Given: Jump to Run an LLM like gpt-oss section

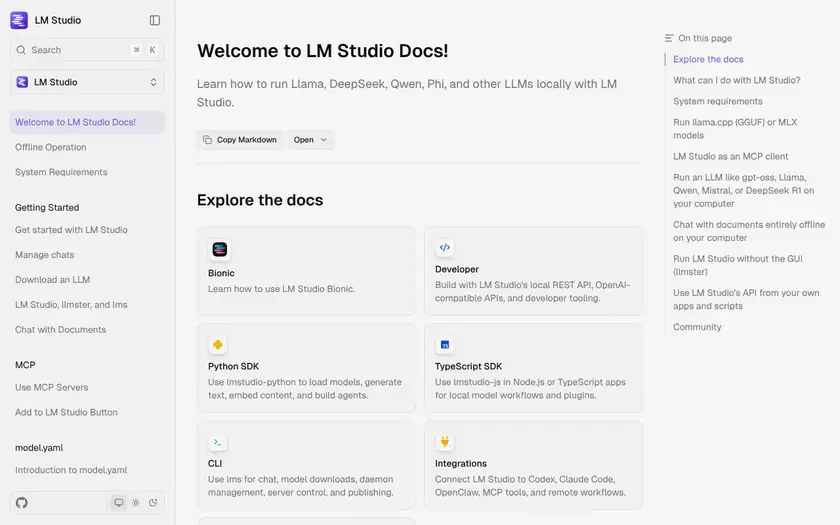Looking at the screenshot, I should coord(744,190).
